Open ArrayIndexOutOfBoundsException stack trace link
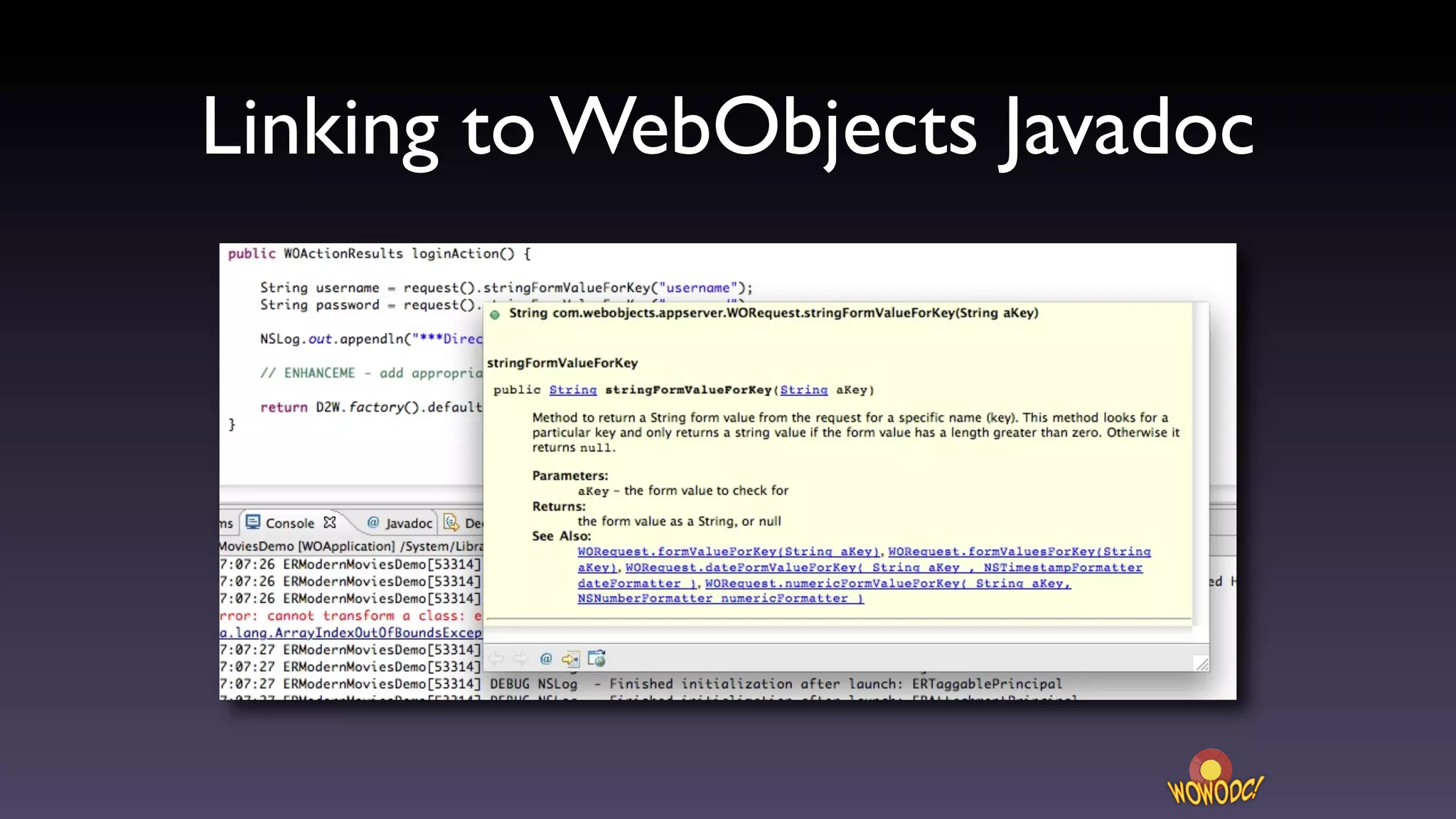The image size is (1456, 819). [x=351, y=633]
